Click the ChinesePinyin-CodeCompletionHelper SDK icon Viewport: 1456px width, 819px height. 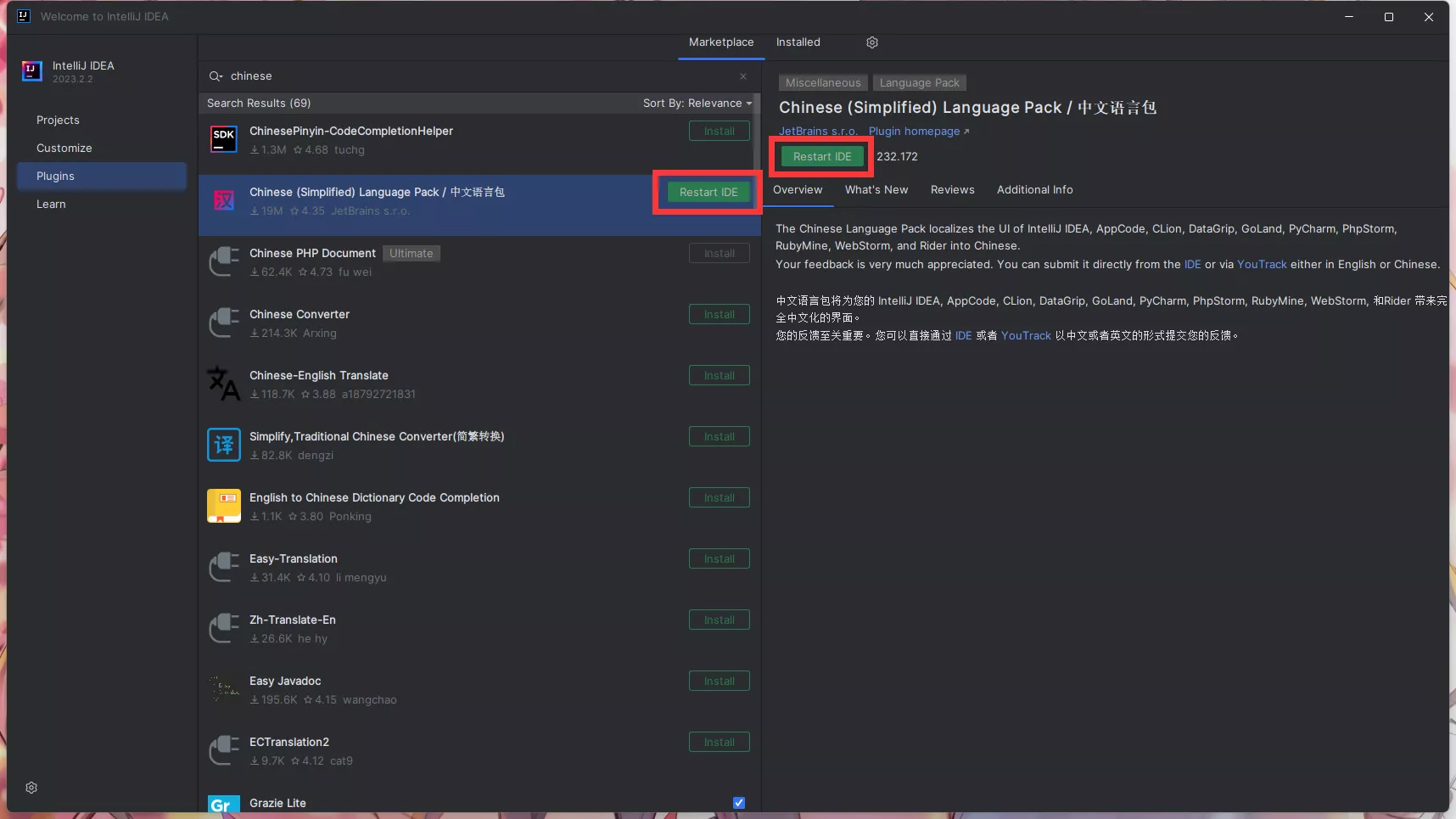224,139
